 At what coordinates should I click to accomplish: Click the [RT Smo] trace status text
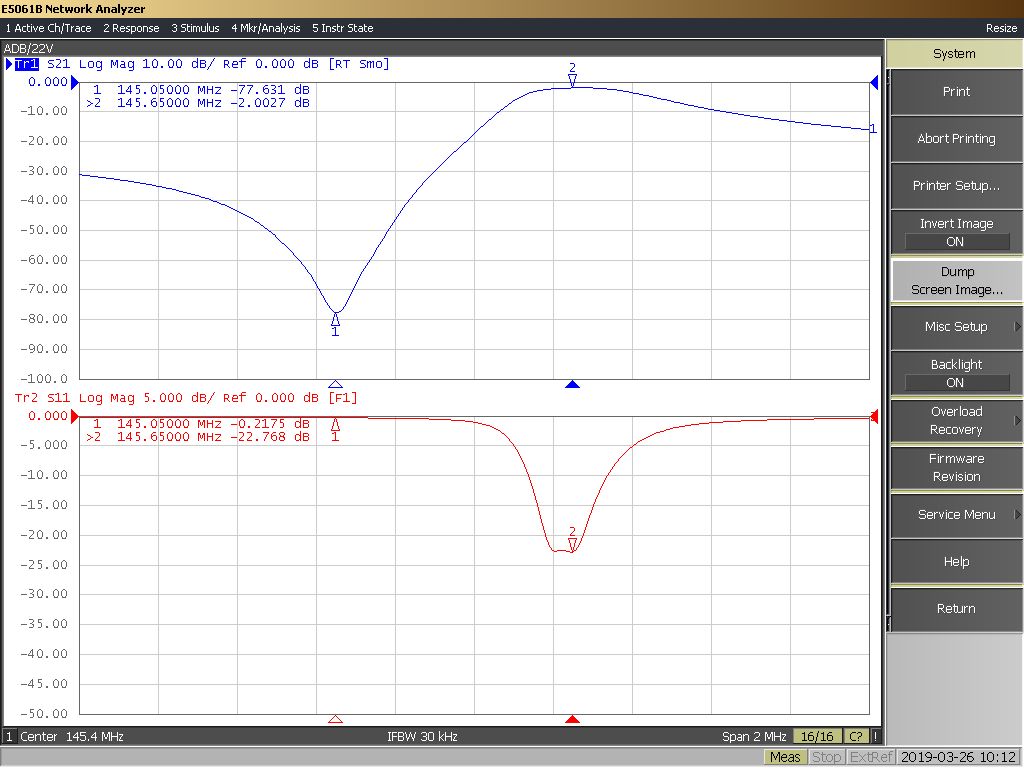click(x=359, y=64)
